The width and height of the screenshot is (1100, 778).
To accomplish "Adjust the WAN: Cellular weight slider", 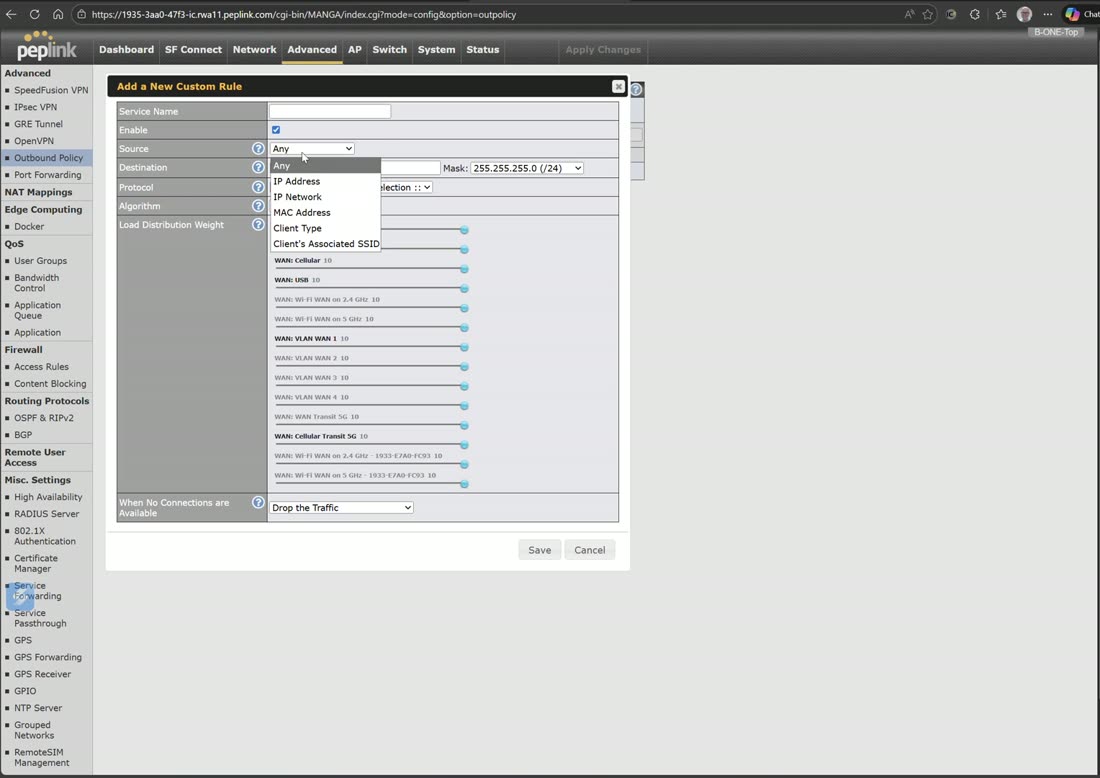I will pos(464,269).
